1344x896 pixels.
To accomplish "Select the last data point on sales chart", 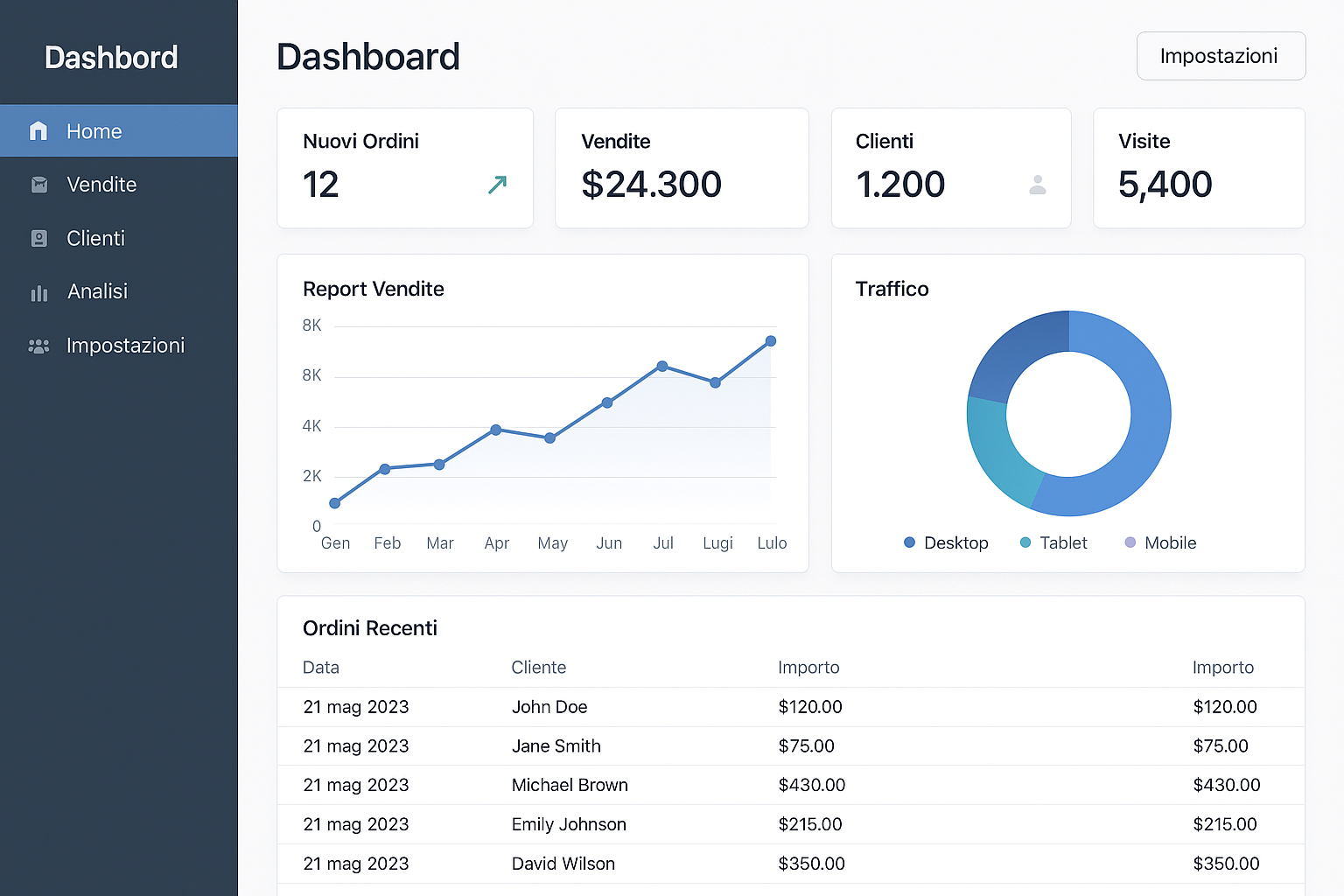I will point(771,341).
